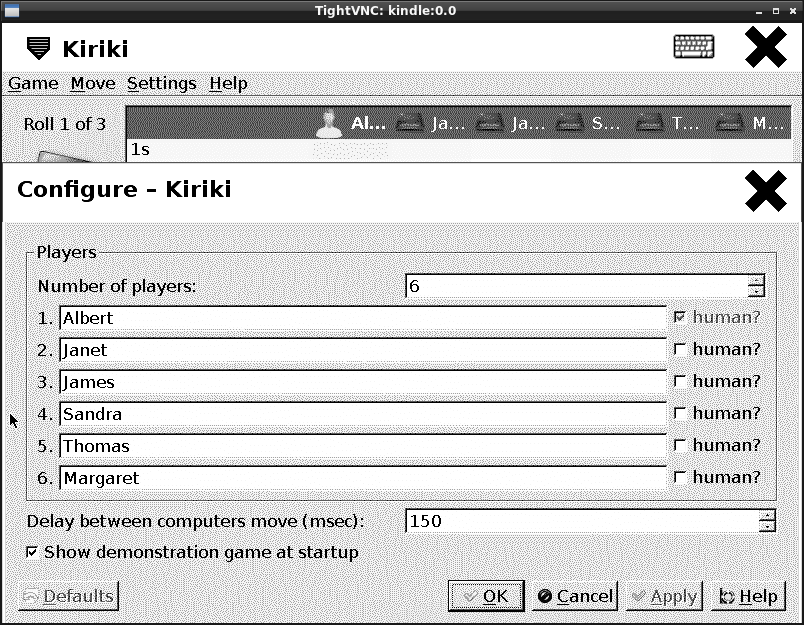Open the Help menu
This screenshot has height=625, width=804.
228,83
